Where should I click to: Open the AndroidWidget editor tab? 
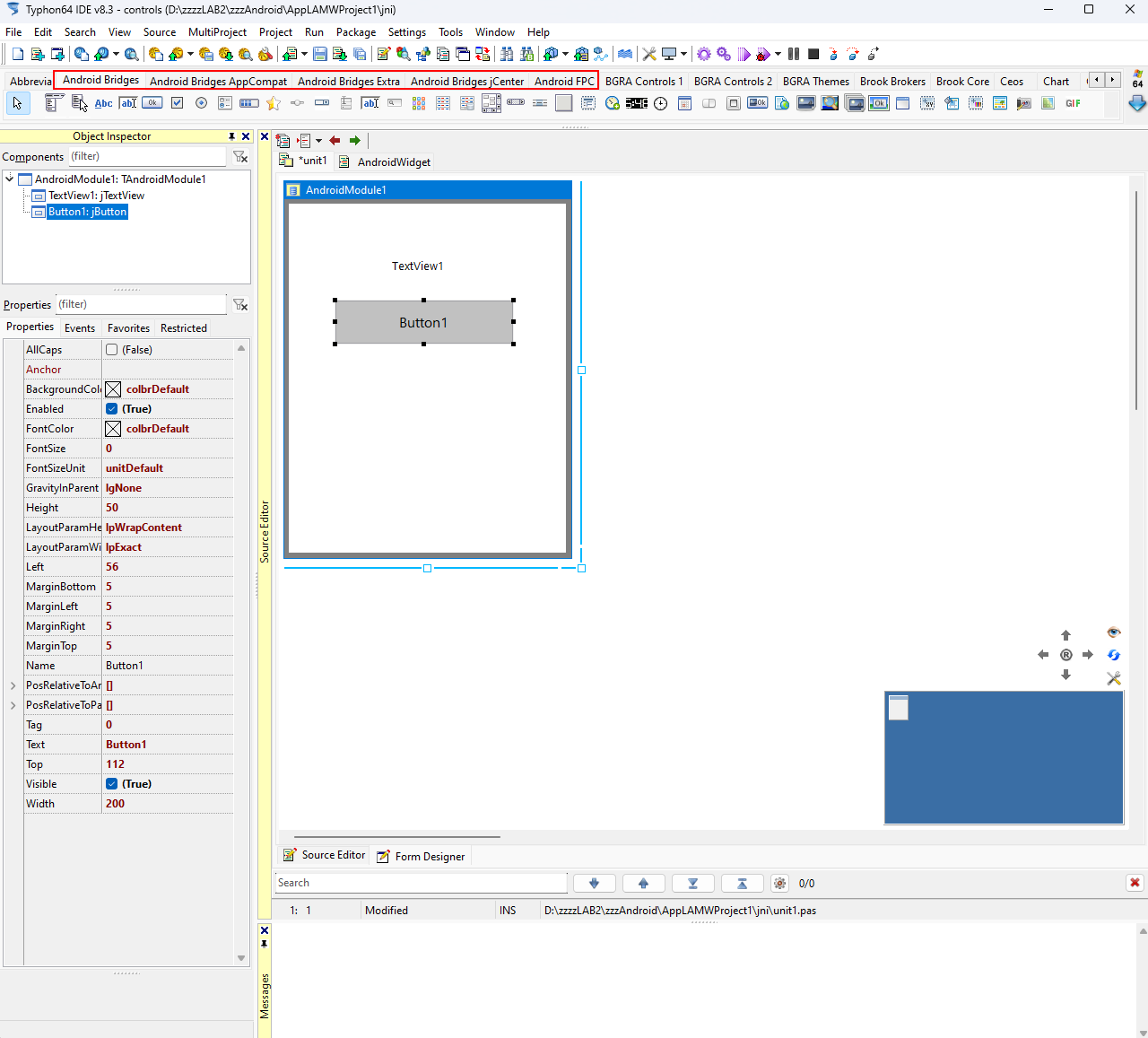(x=385, y=162)
